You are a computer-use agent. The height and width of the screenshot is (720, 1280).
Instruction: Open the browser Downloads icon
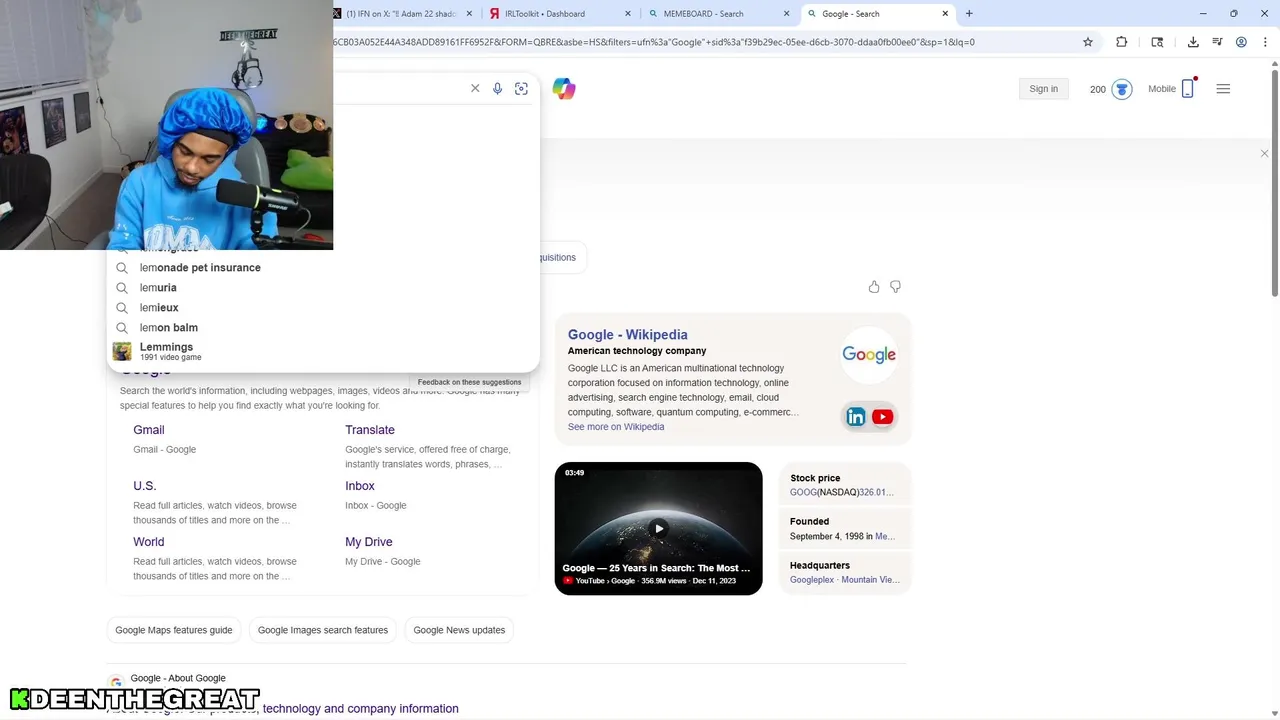(1193, 42)
